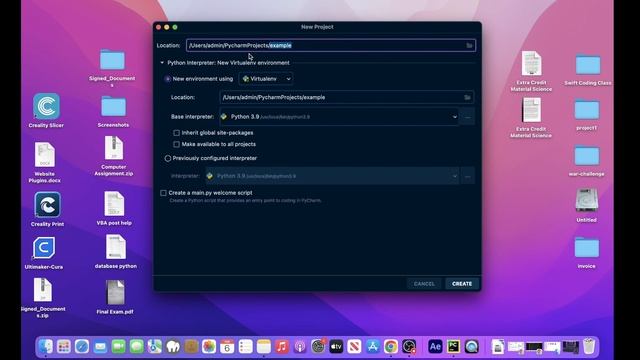Viewport: 640px width, 360px height.
Task: Open Finder in the Dock
Action: tap(46, 347)
